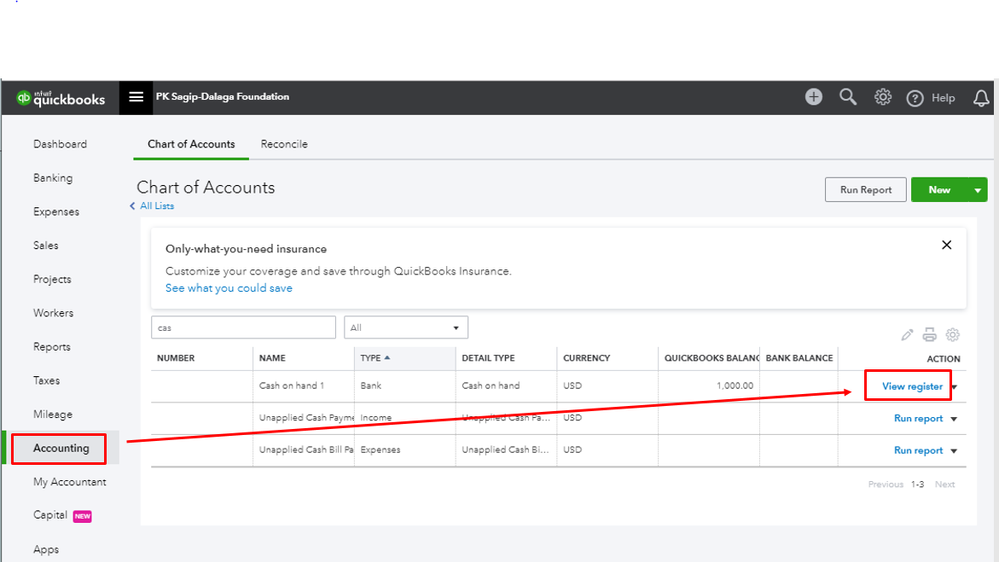Expand View register action dropdown arrow

(x=954, y=387)
